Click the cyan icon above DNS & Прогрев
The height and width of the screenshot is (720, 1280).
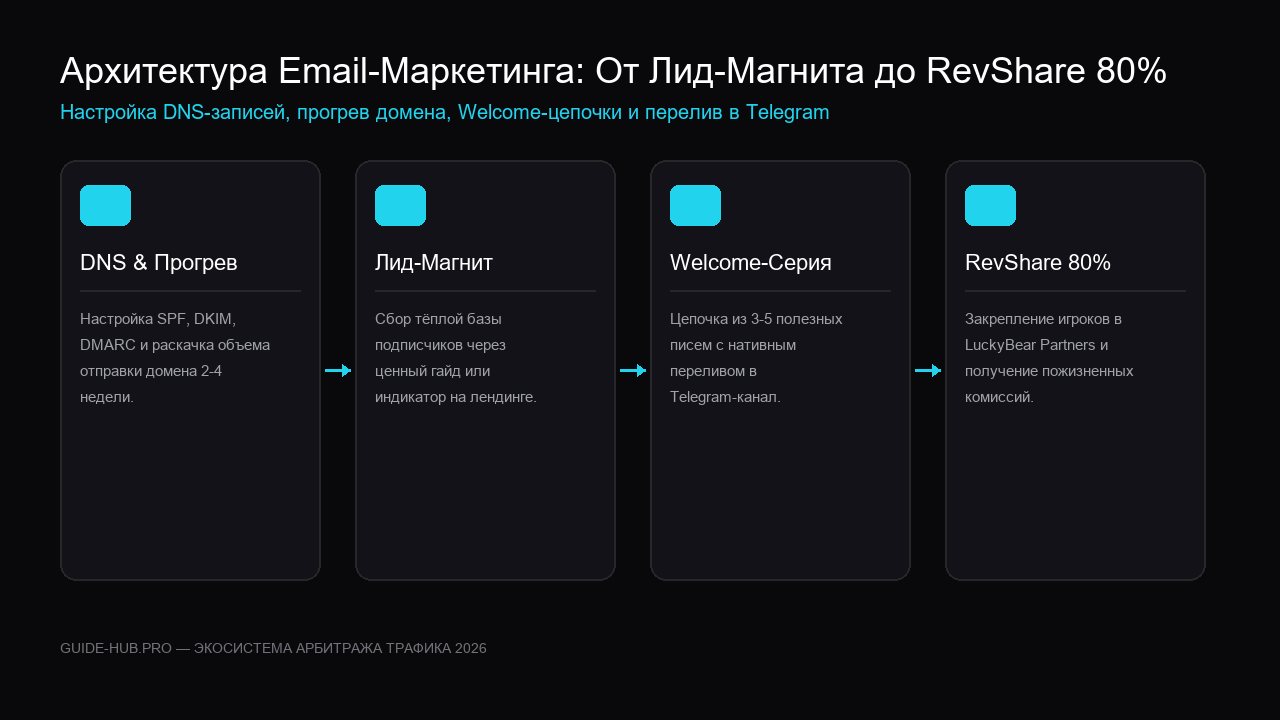pyautogui.click(x=105, y=205)
